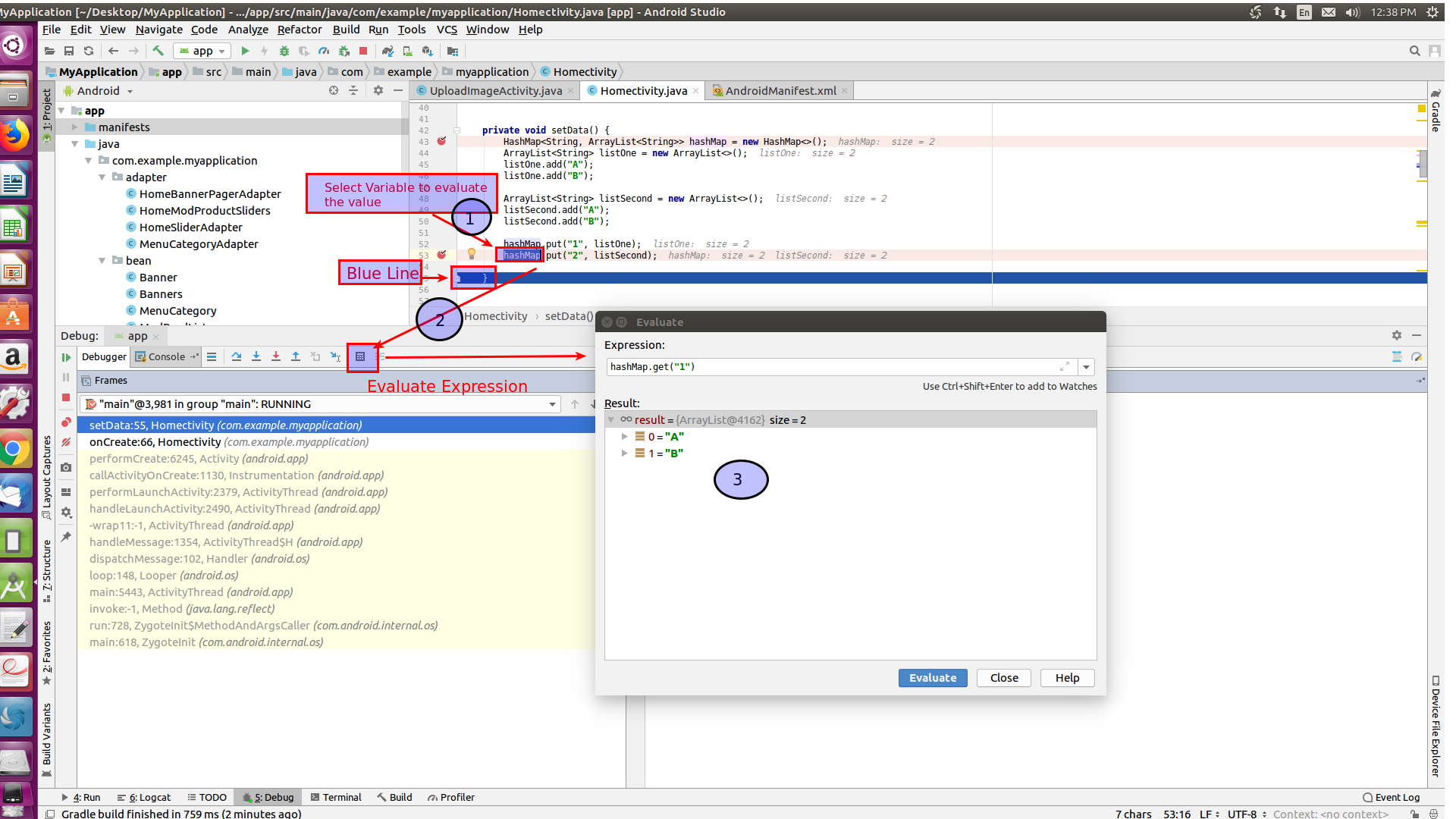
Task: Click the Run to Cursor debug icon
Action: point(335,357)
